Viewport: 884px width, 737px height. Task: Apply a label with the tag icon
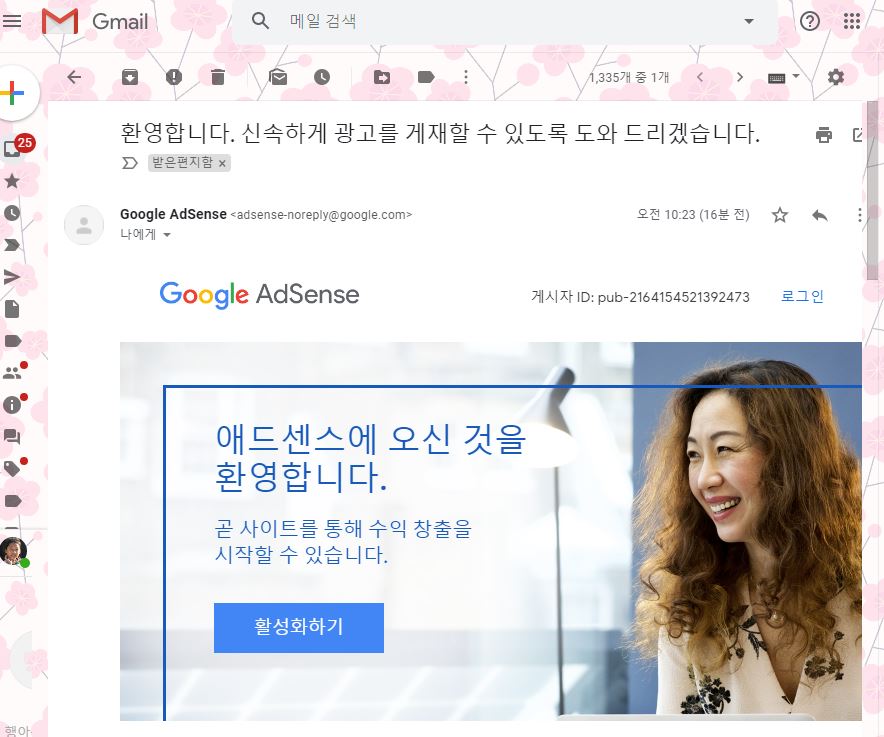coord(426,77)
